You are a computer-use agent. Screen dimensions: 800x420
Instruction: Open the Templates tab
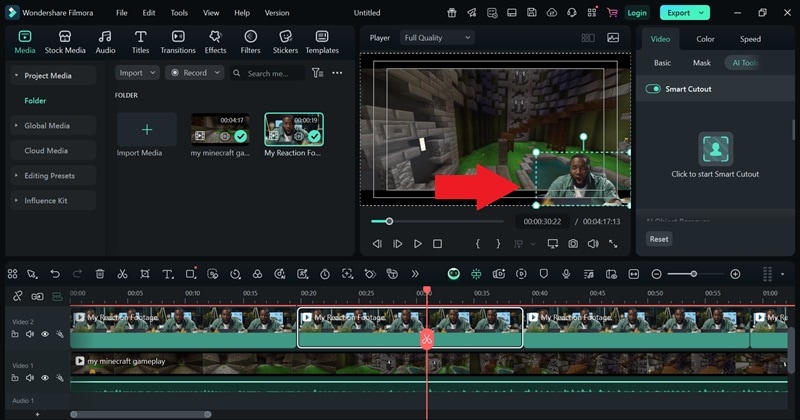[x=322, y=42]
